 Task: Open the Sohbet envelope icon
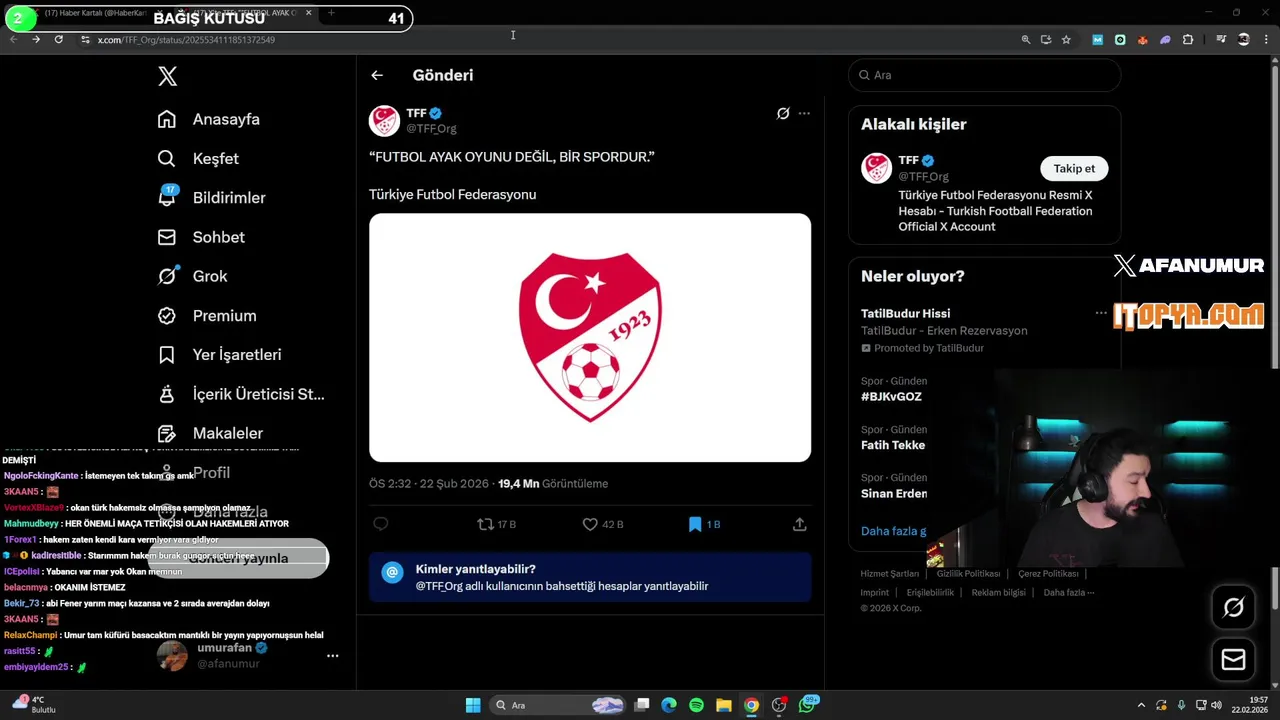pos(167,237)
